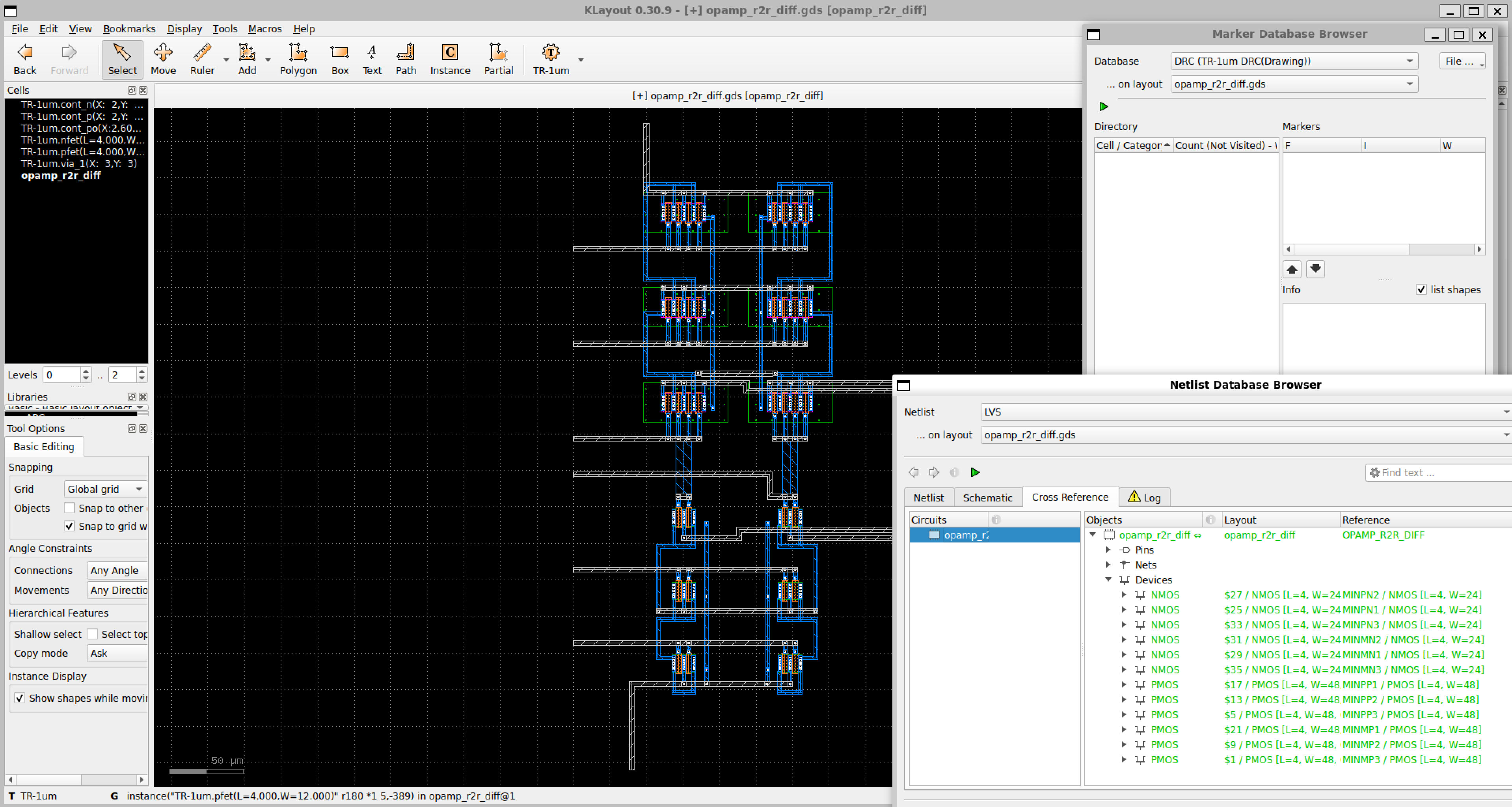Screen dimensions: 1512x807
Task: Open the TR-1um technology button
Action: click(551, 59)
